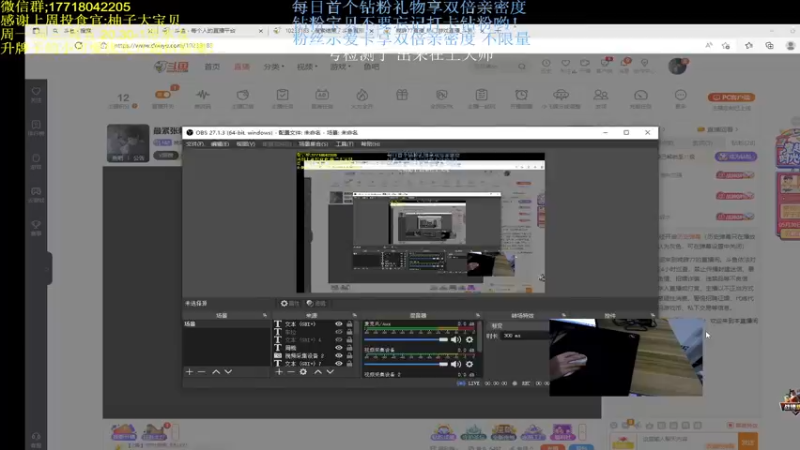Open source properties gear below sources list
The height and width of the screenshot is (450, 800).
click(x=303, y=372)
